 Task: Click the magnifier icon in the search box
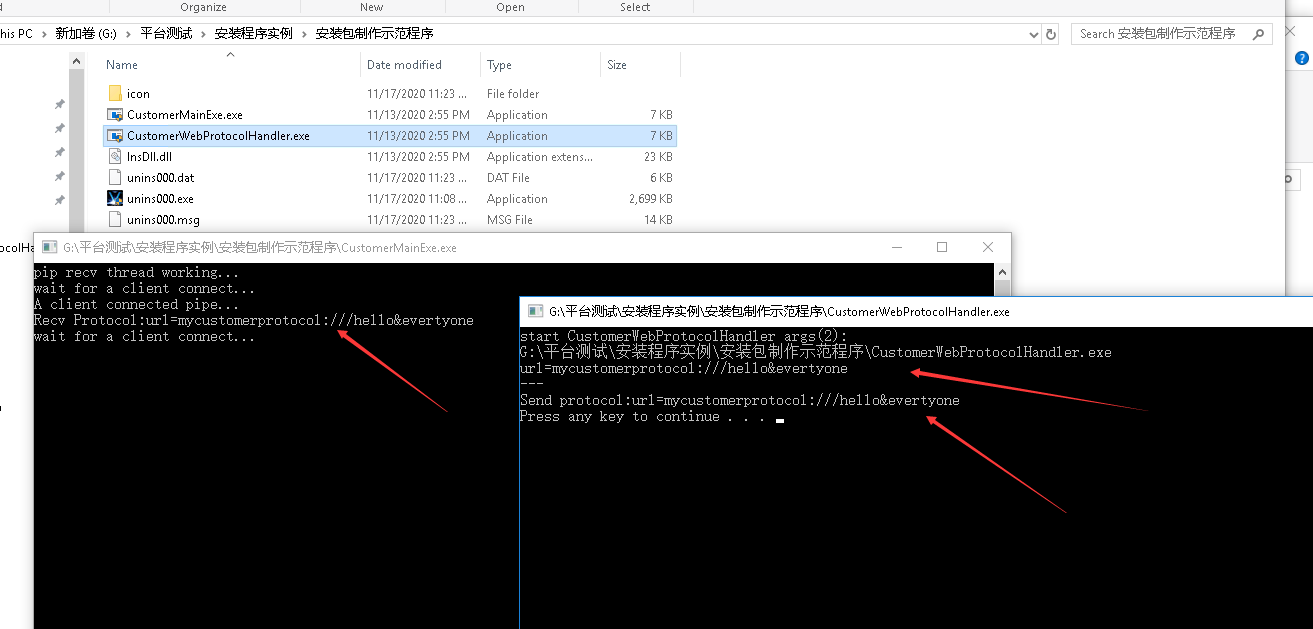pos(1258,33)
